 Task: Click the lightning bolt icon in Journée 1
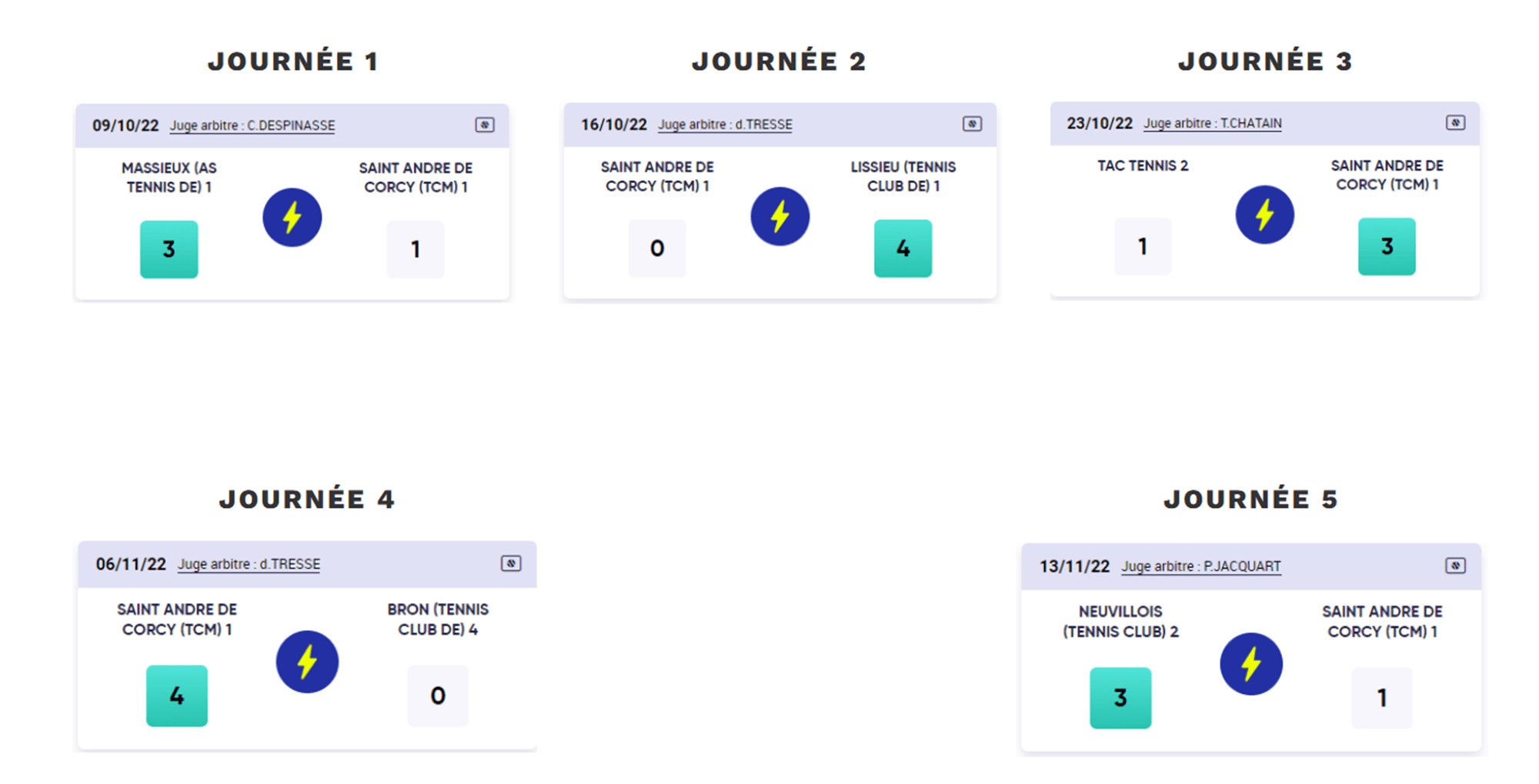point(292,218)
